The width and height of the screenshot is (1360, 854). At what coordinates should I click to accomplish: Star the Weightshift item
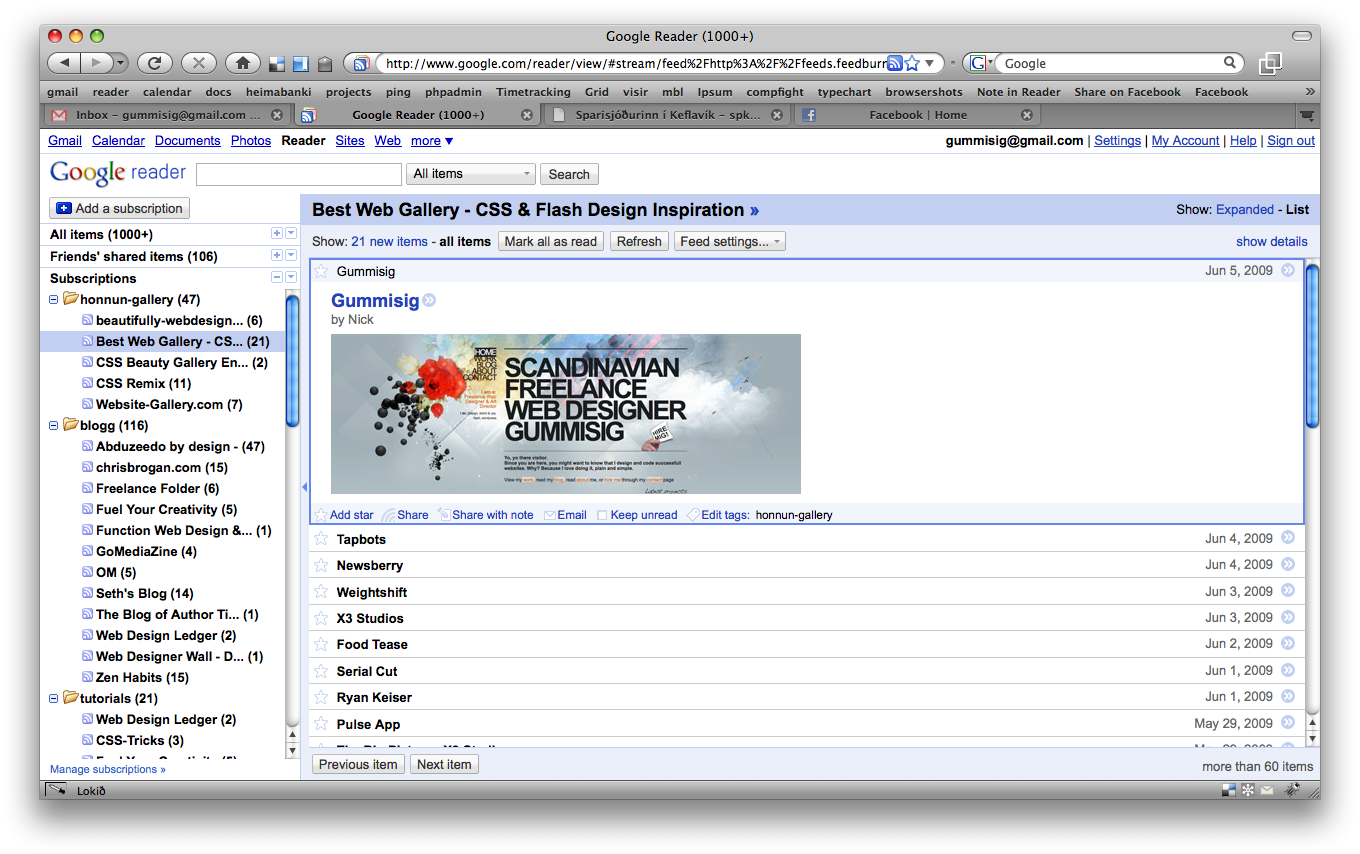(x=321, y=592)
